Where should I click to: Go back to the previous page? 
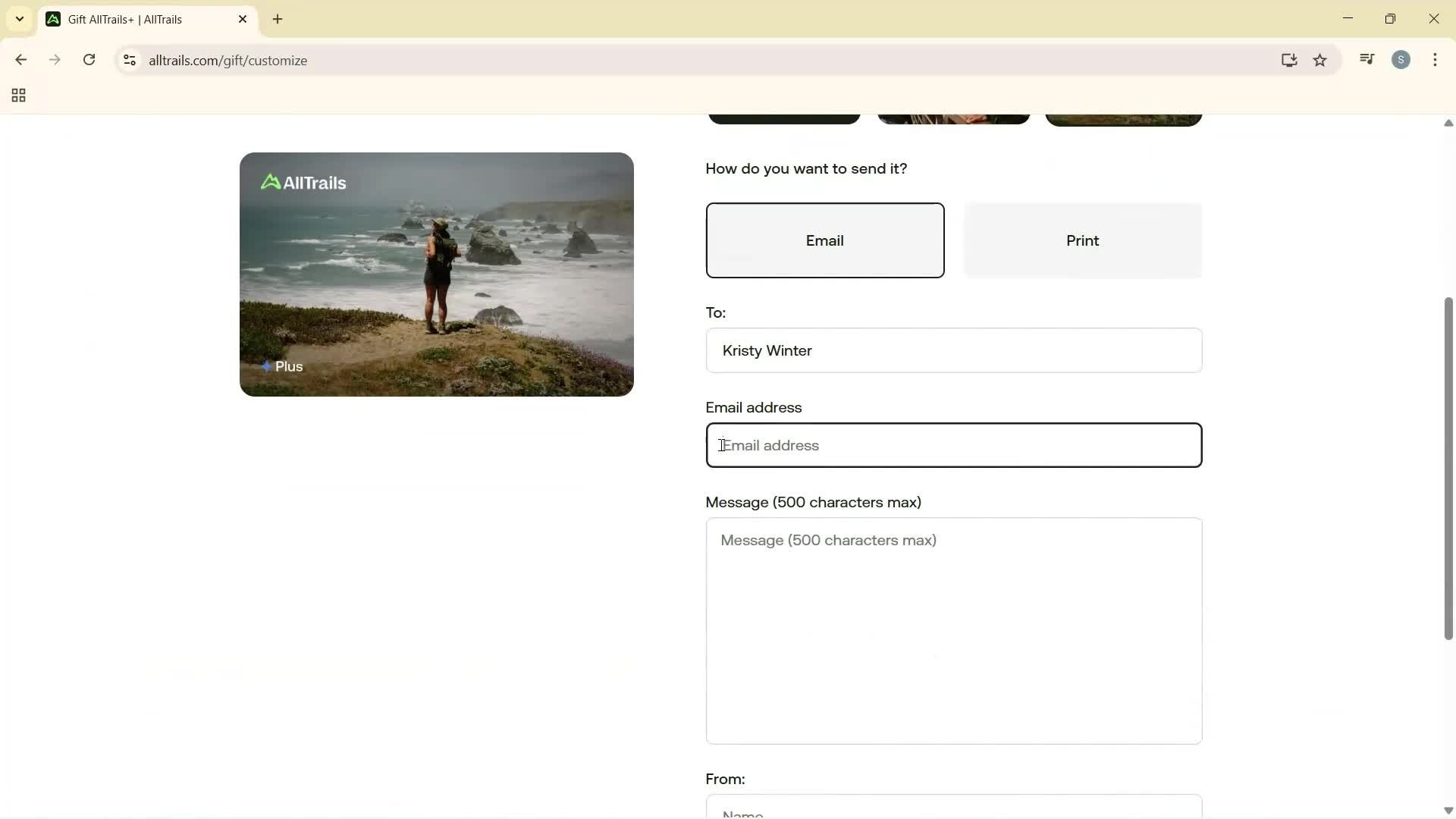pyautogui.click(x=20, y=60)
